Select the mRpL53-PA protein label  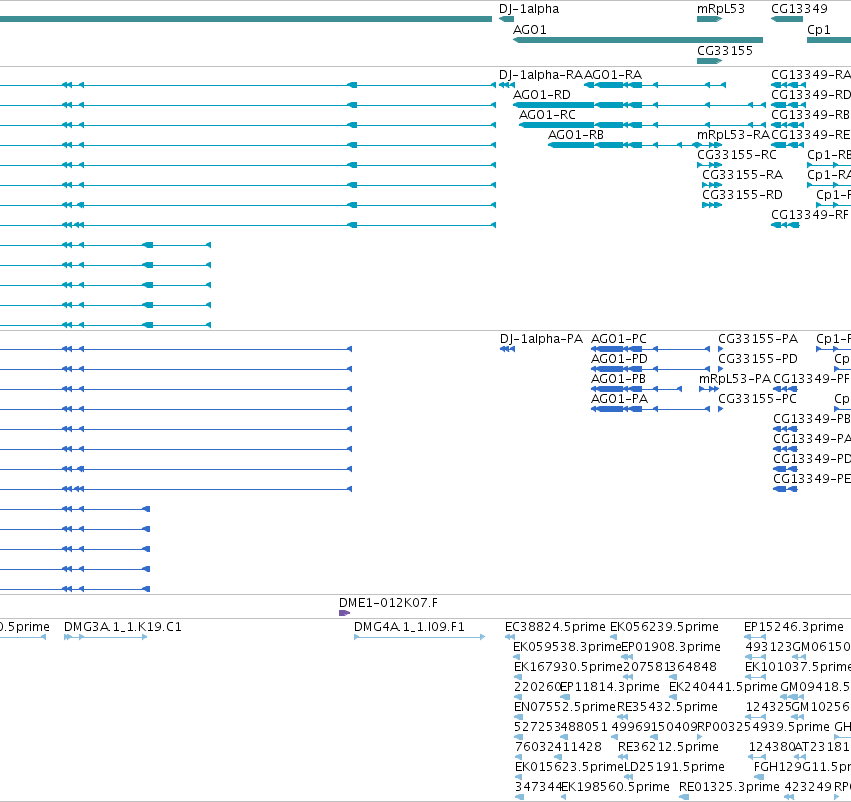coord(735,379)
